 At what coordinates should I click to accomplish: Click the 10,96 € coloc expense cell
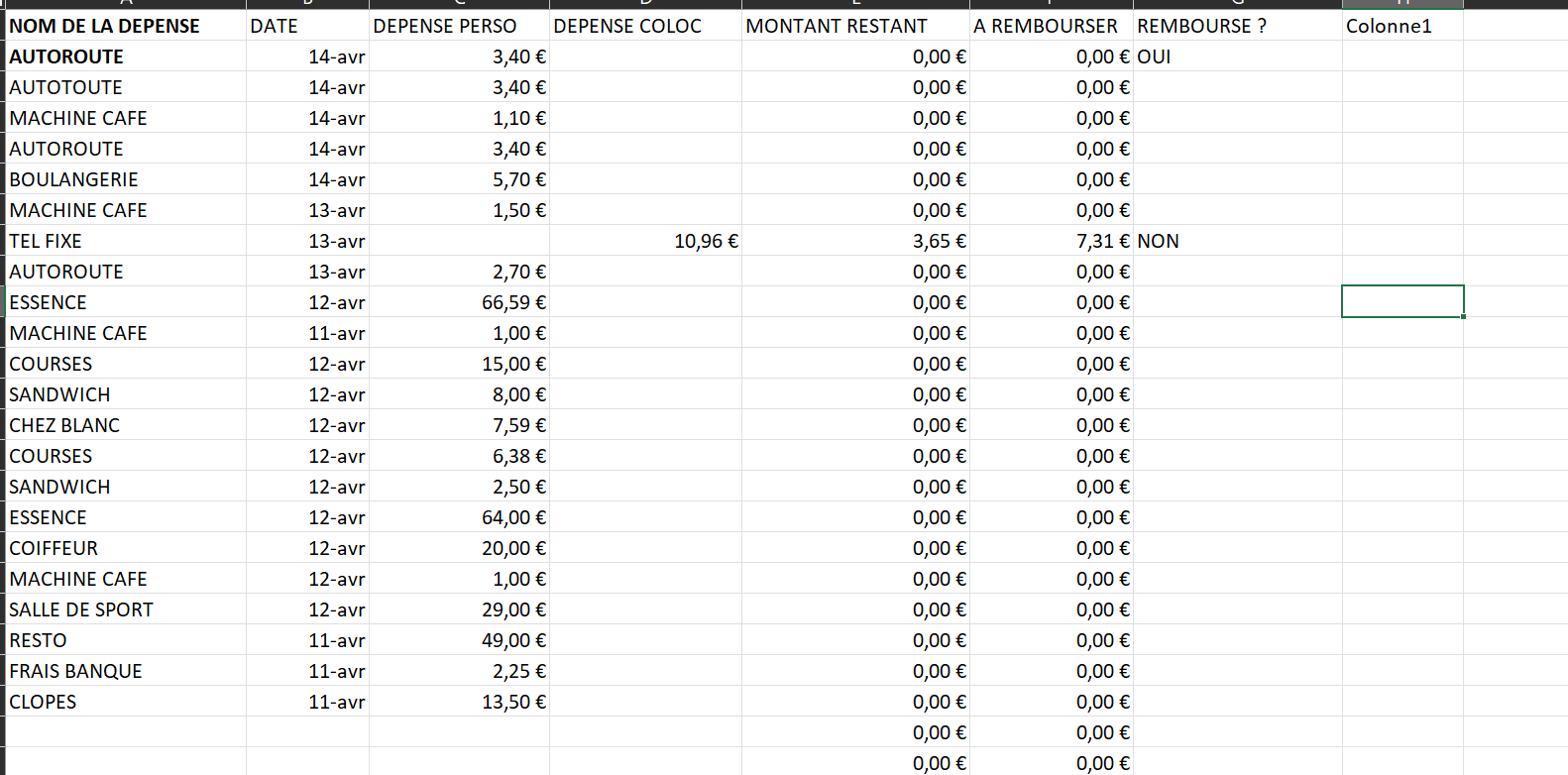coord(645,241)
